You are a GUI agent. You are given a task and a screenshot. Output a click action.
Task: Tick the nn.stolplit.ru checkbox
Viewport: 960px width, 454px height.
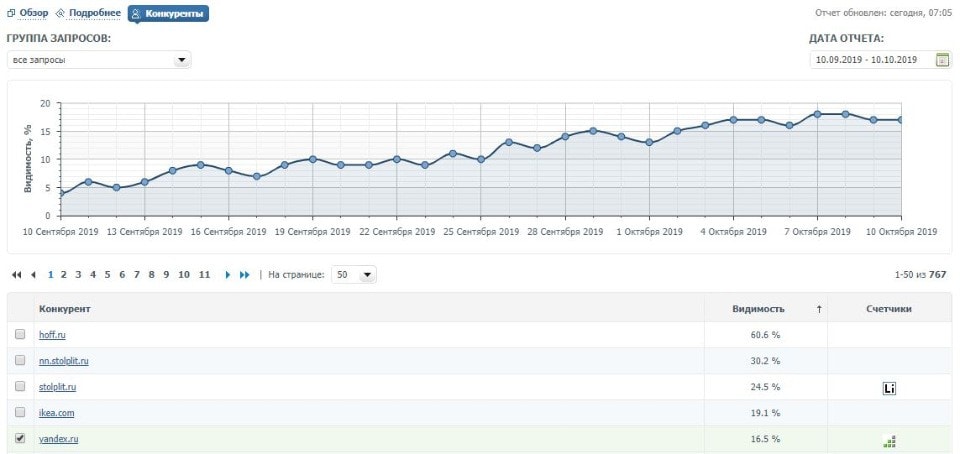point(20,360)
